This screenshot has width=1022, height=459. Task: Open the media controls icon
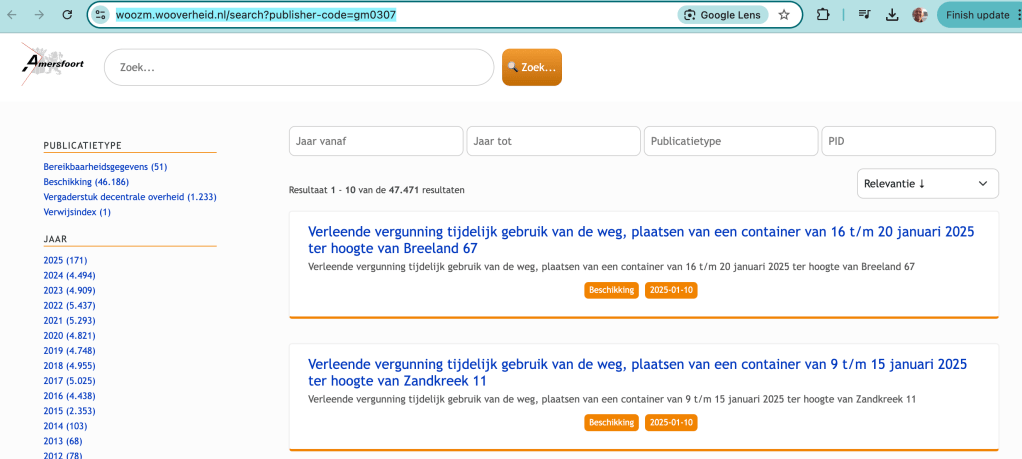click(x=864, y=15)
